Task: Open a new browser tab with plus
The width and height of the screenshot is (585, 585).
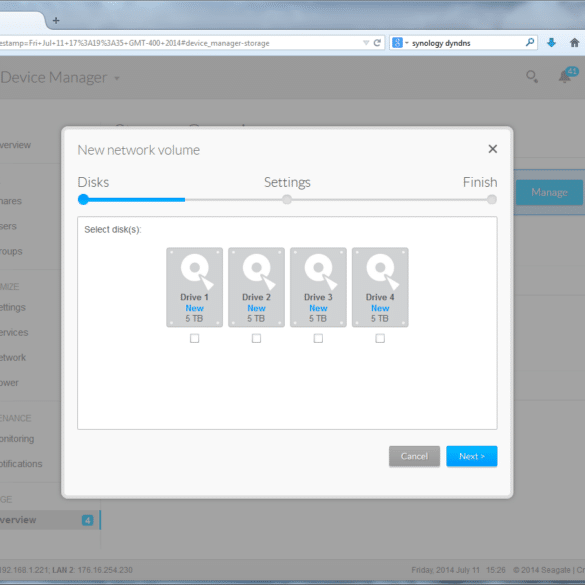Action: tap(56, 21)
